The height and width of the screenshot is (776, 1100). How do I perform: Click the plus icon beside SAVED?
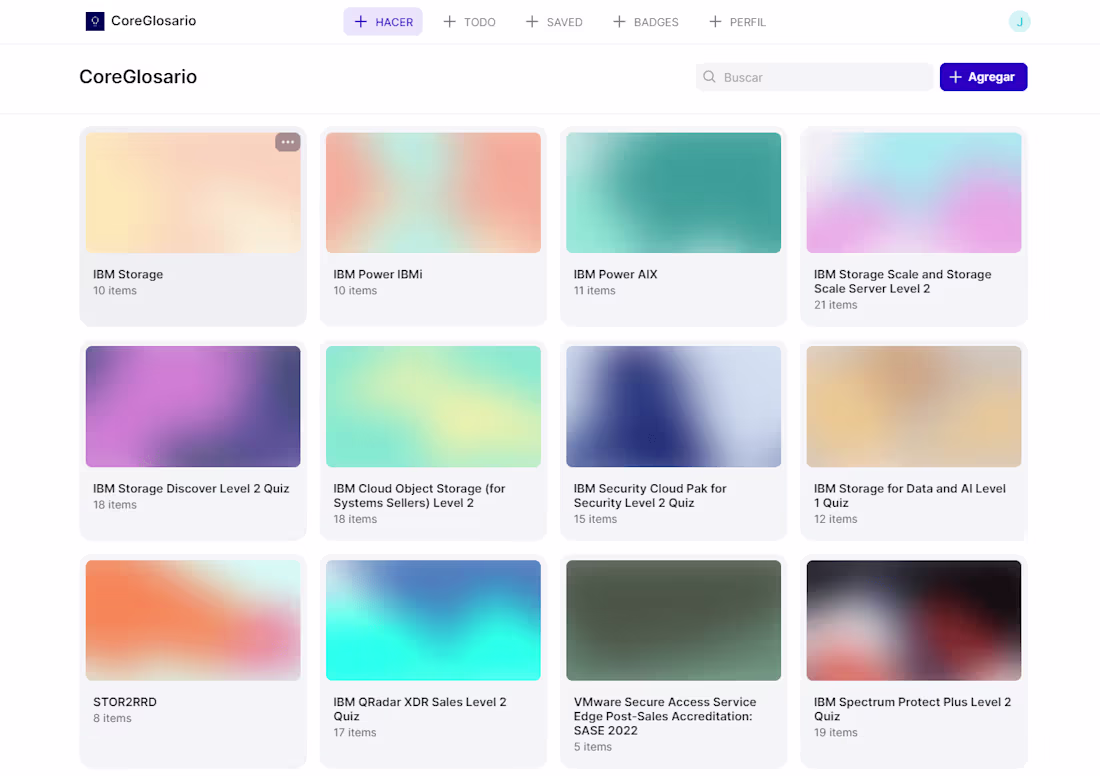(532, 22)
